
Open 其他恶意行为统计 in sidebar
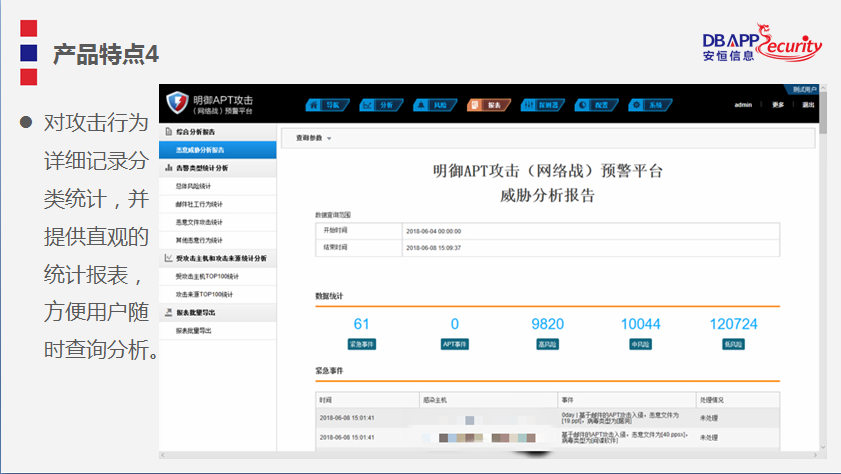[x=218, y=241]
